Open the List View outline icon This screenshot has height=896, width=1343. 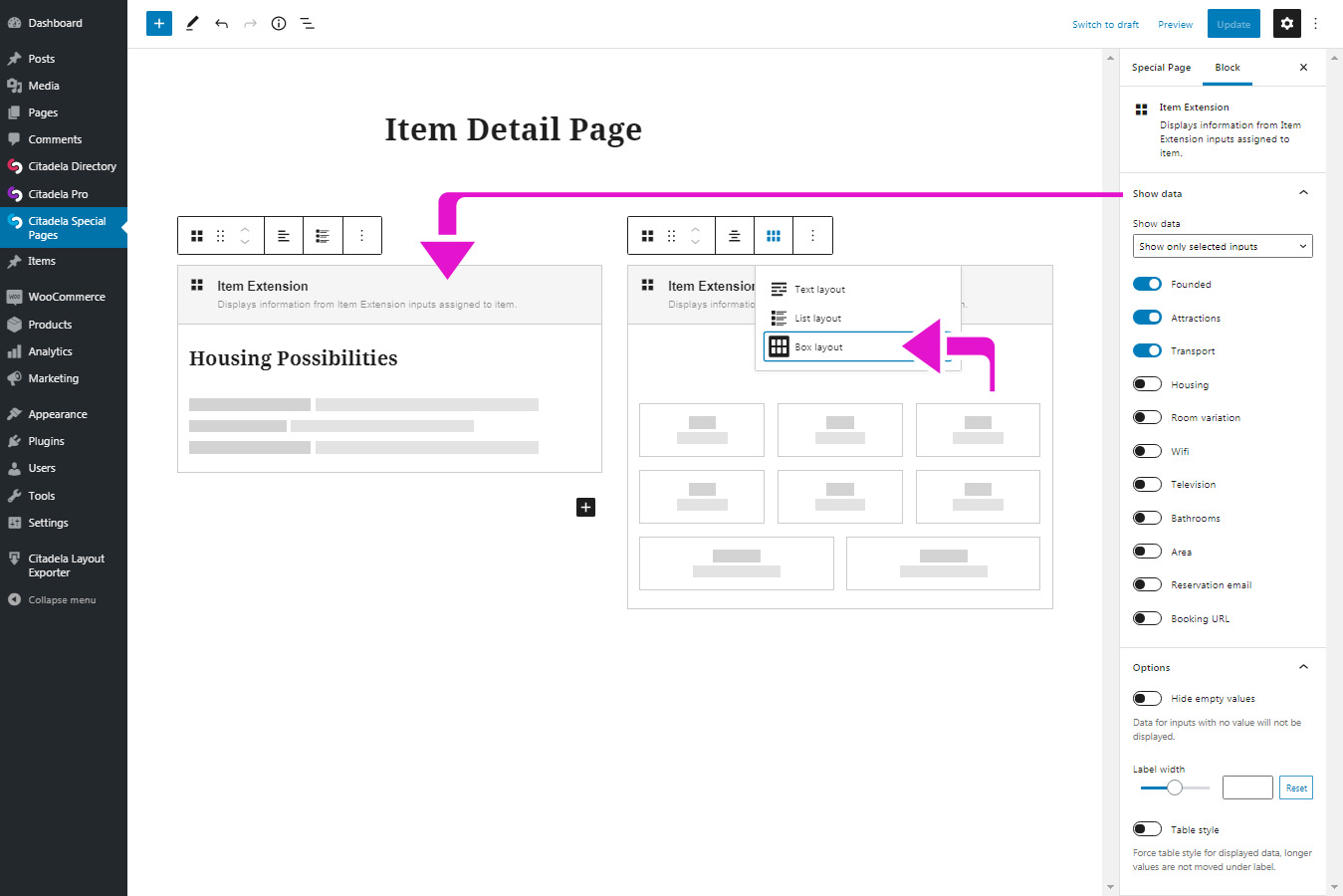pos(308,23)
